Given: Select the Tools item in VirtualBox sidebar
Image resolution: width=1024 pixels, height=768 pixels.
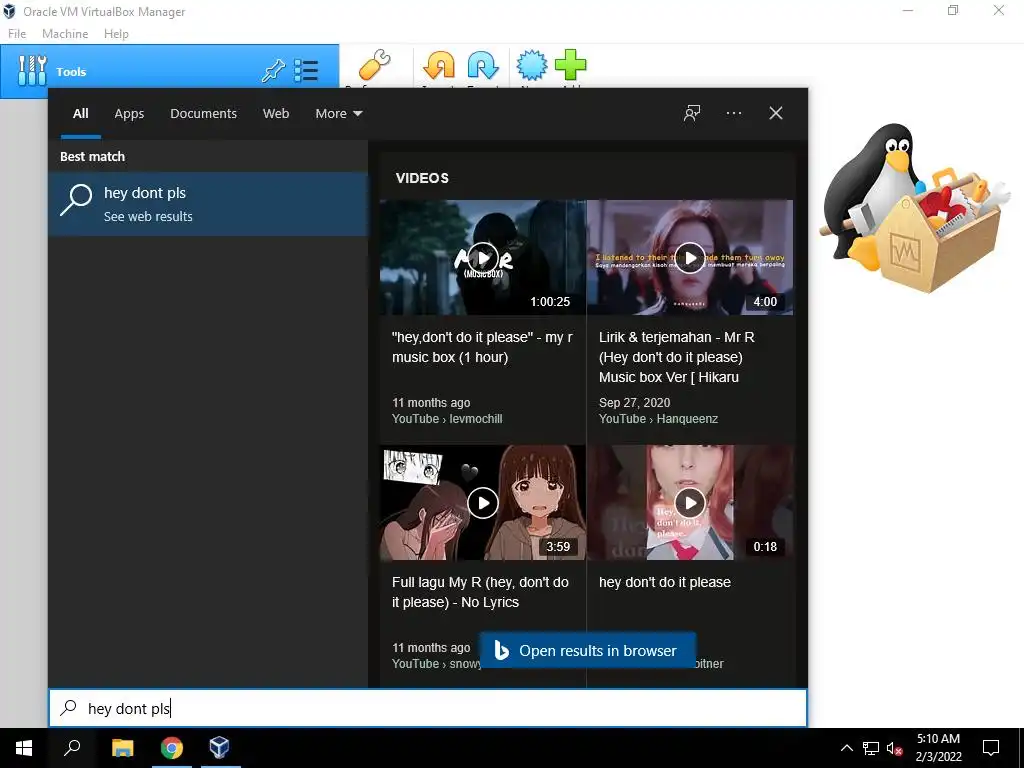Looking at the screenshot, I should 170,71.
